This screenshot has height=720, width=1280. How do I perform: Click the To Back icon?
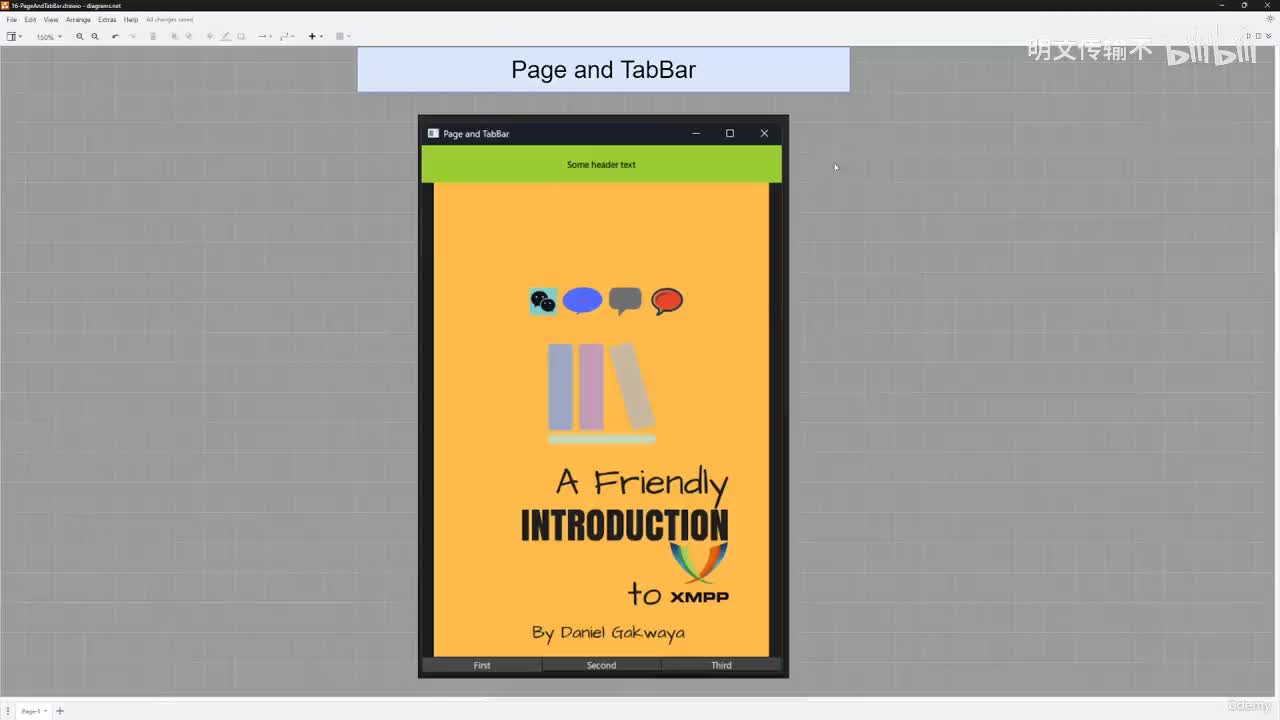tap(189, 37)
